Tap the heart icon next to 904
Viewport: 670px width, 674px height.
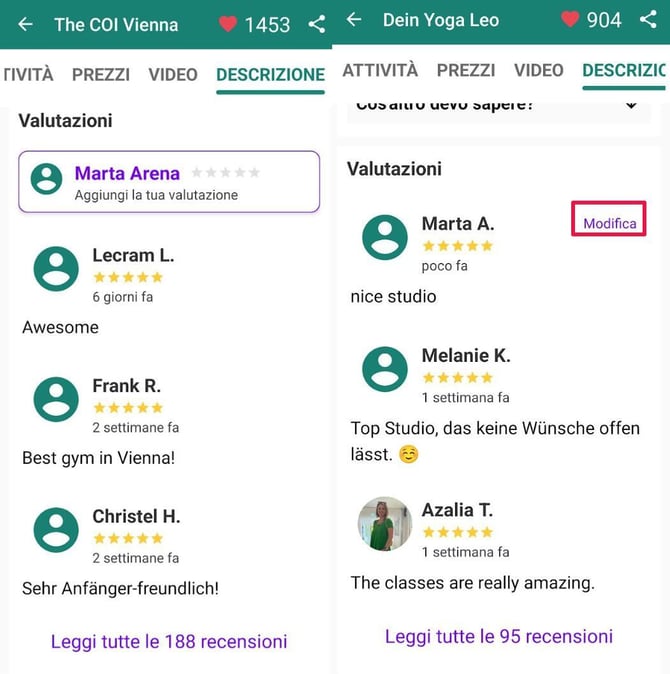pyautogui.click(x=570, y=19)
